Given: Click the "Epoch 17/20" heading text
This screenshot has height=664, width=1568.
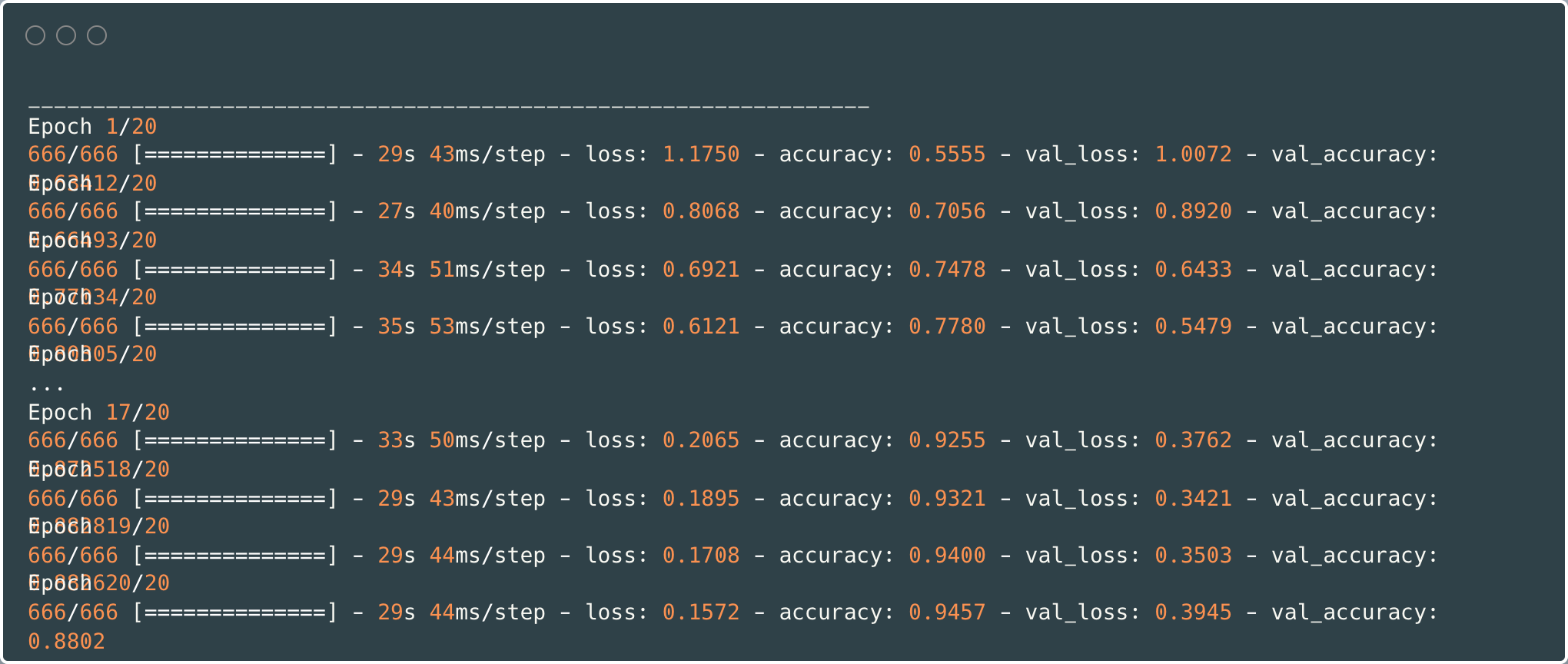Looking at the screenshot, I should tap(98, 413).
